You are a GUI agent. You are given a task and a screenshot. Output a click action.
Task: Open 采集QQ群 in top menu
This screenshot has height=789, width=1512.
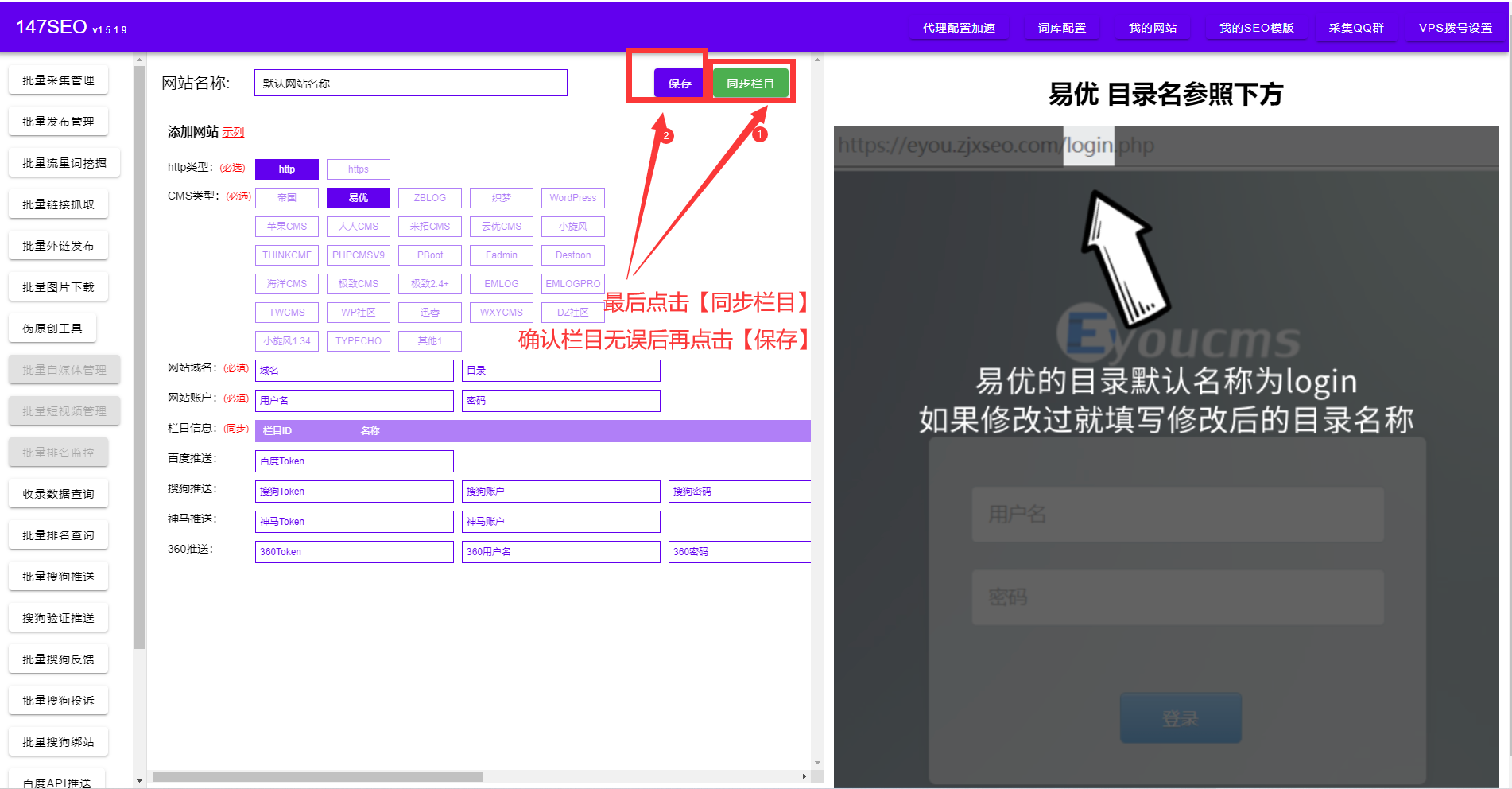click(1356, 28)
